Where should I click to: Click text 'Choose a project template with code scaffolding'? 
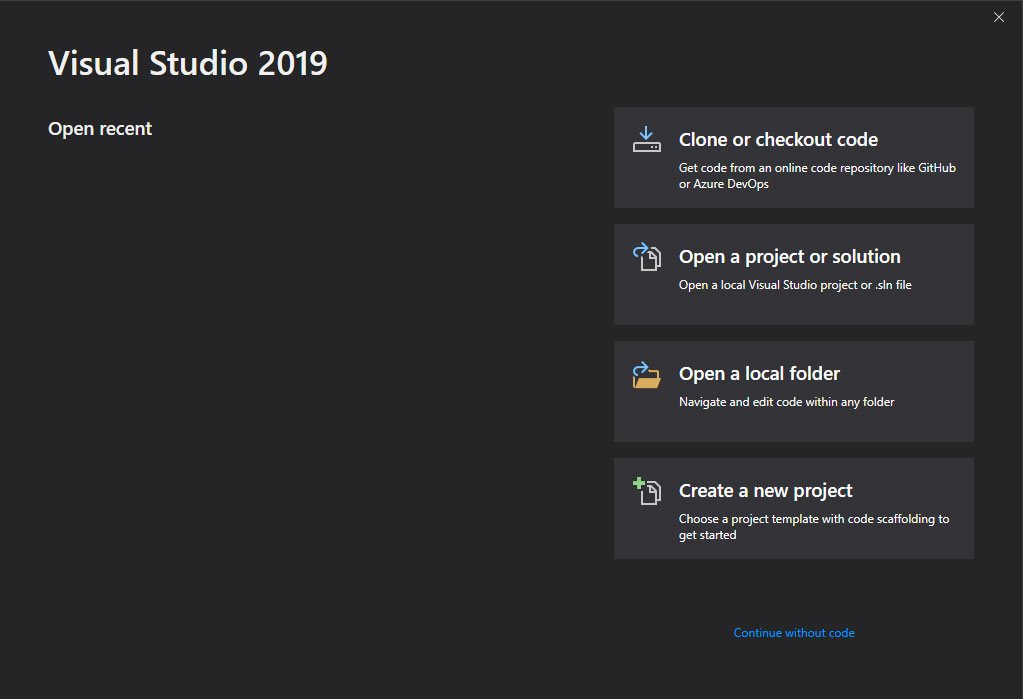(807, 519)
